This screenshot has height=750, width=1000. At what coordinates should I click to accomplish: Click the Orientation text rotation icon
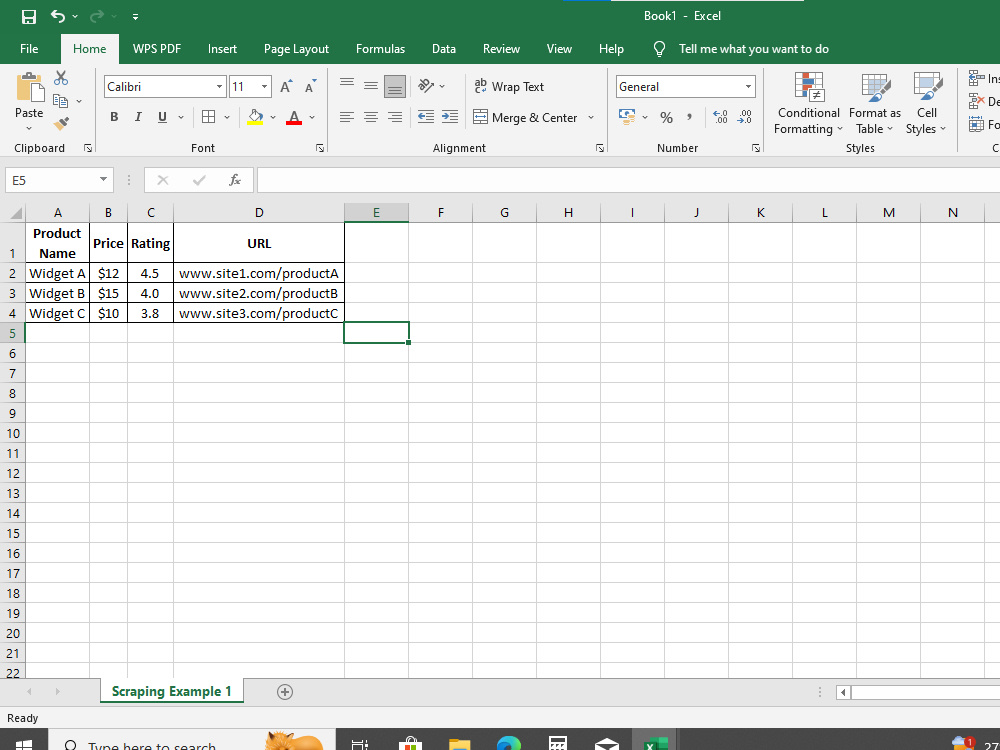click(425, 85)
